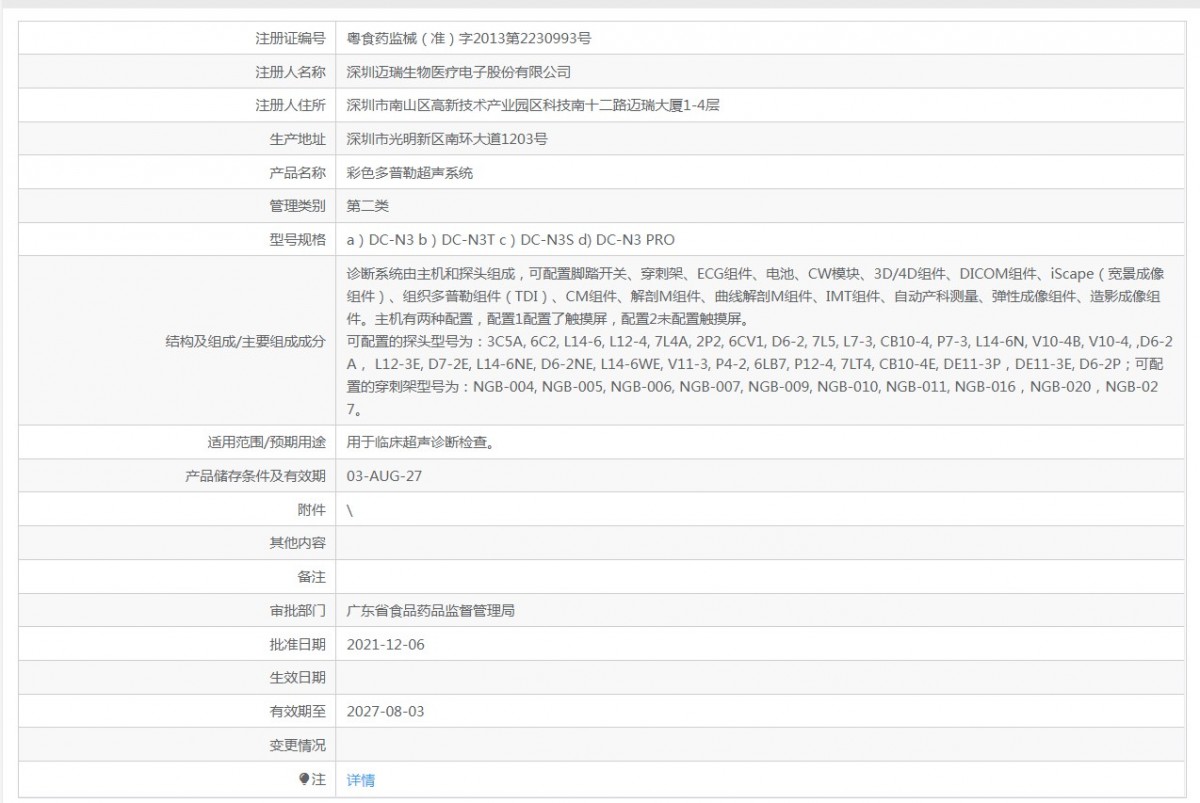This screenshot has height=803, width=1200.
Task: Click the 其他内容 label cell
Action: pos(178,543)
